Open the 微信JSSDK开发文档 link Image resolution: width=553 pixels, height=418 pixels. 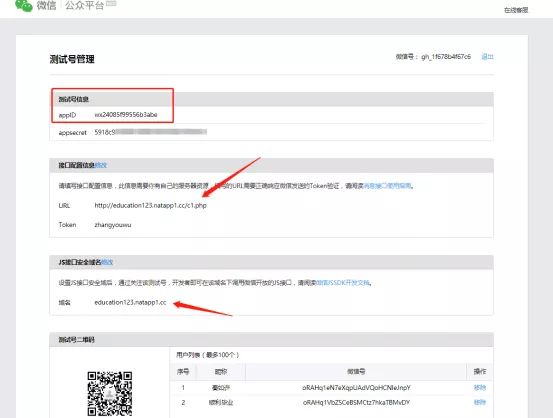[x=343, y=283]
